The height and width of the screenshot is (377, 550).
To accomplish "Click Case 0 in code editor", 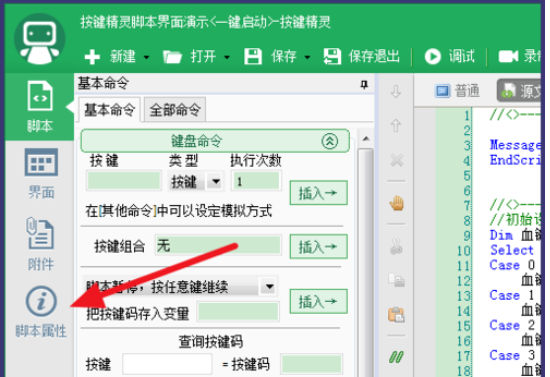I will click(512, 265).
